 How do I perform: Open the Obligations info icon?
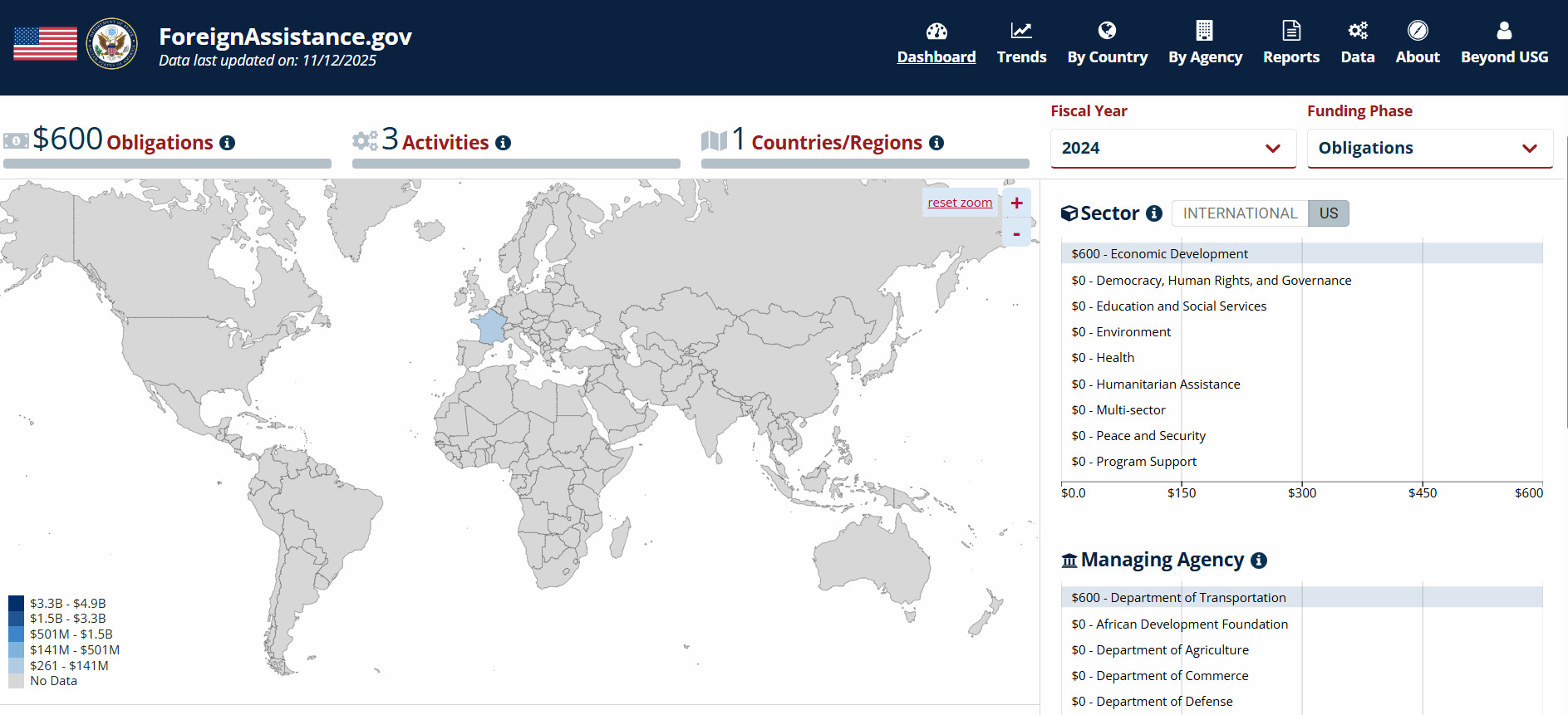227,143
